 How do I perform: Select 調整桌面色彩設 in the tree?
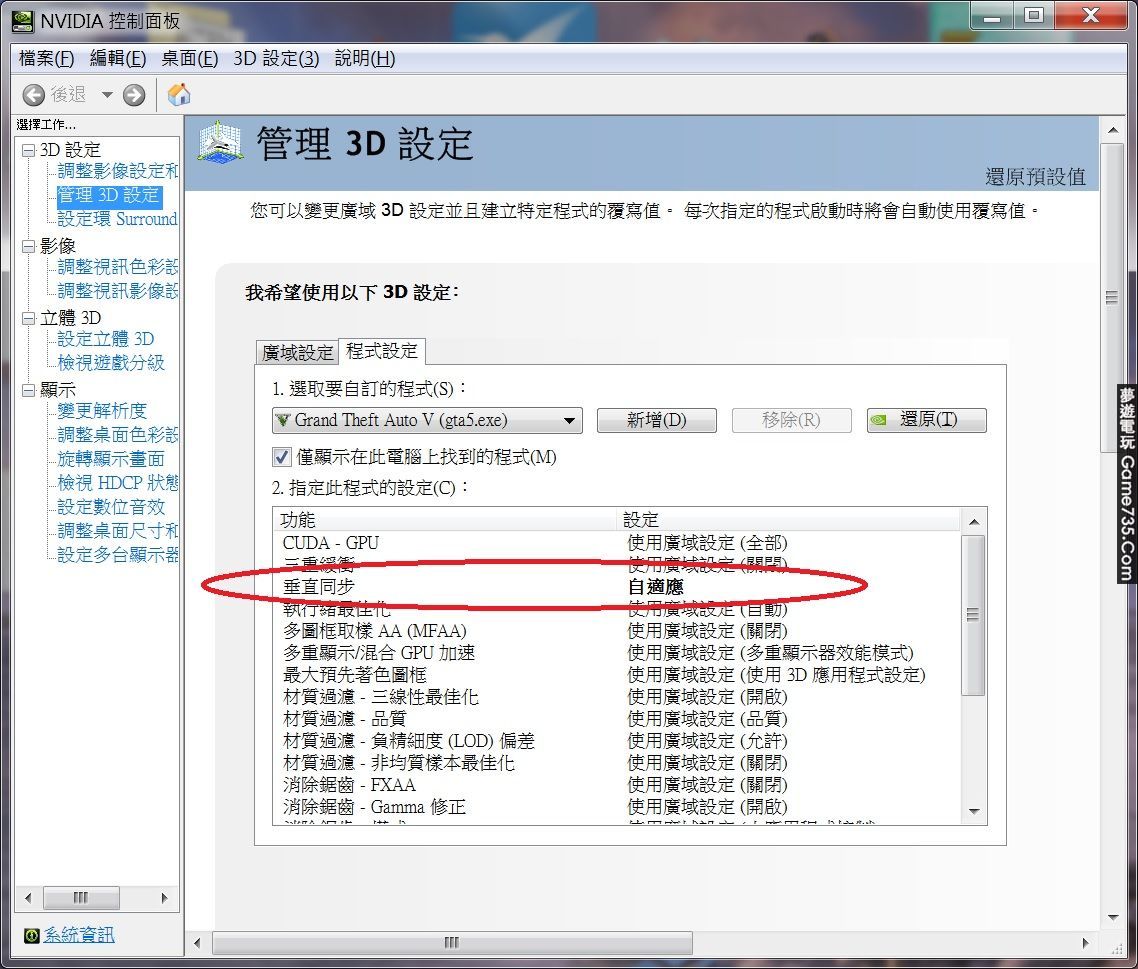(x=118, y=435)
